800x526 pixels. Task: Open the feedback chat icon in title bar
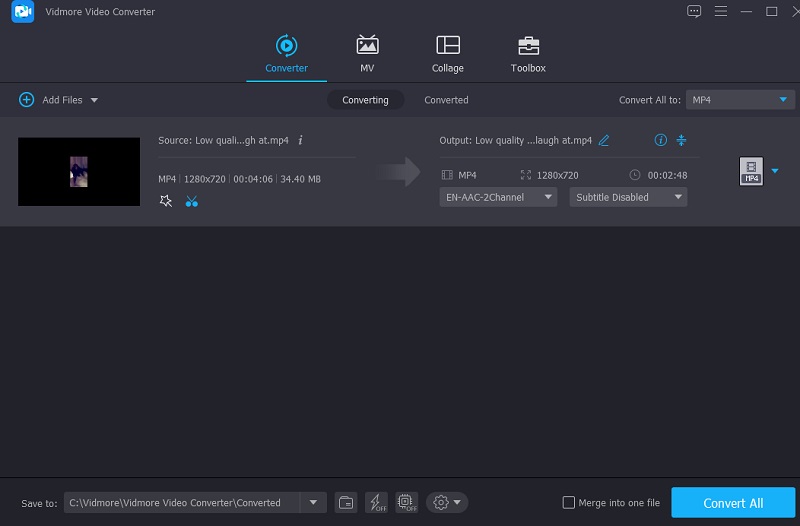694,11
